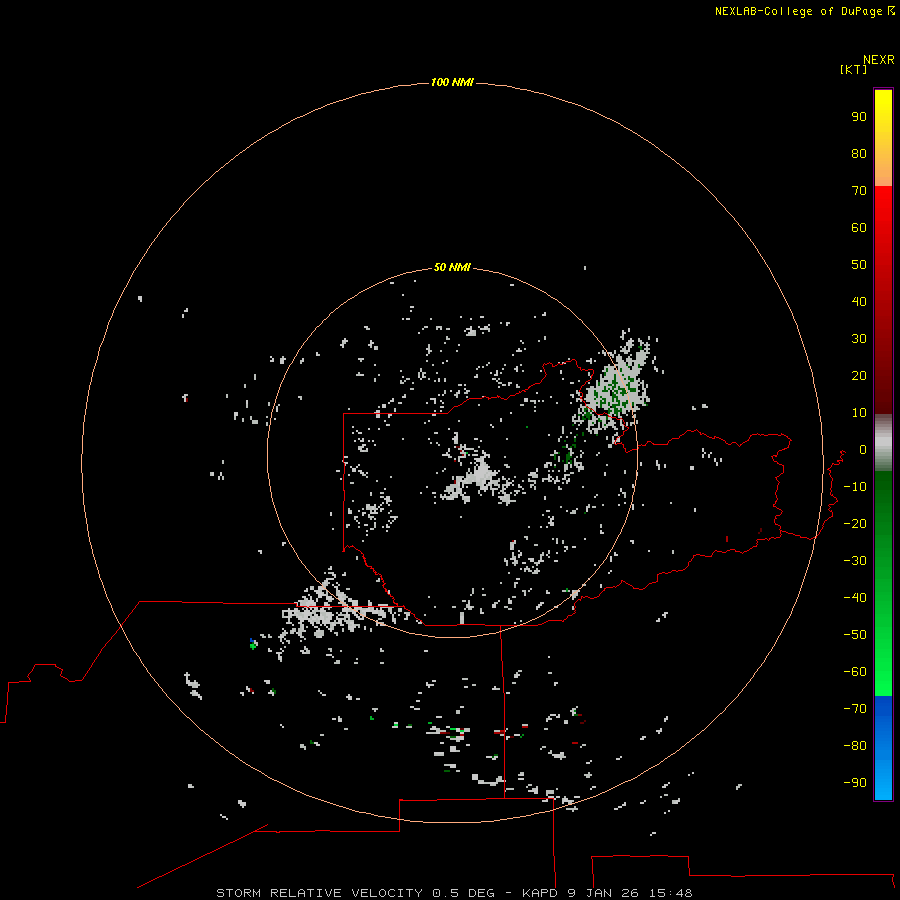
Task: Click the -90 value on the velocity scale
Action: 855,783
